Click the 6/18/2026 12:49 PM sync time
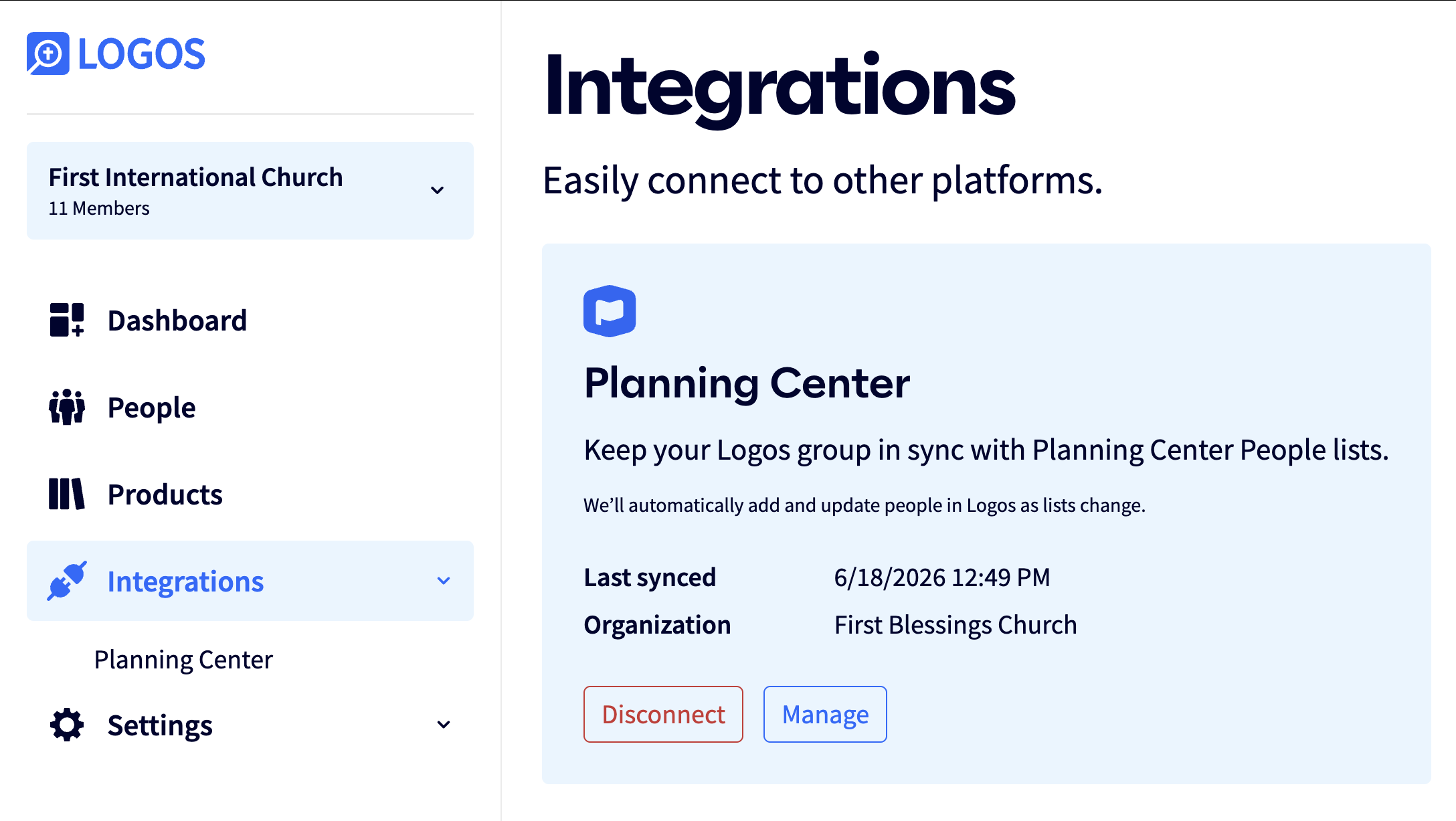 [942, 577]
